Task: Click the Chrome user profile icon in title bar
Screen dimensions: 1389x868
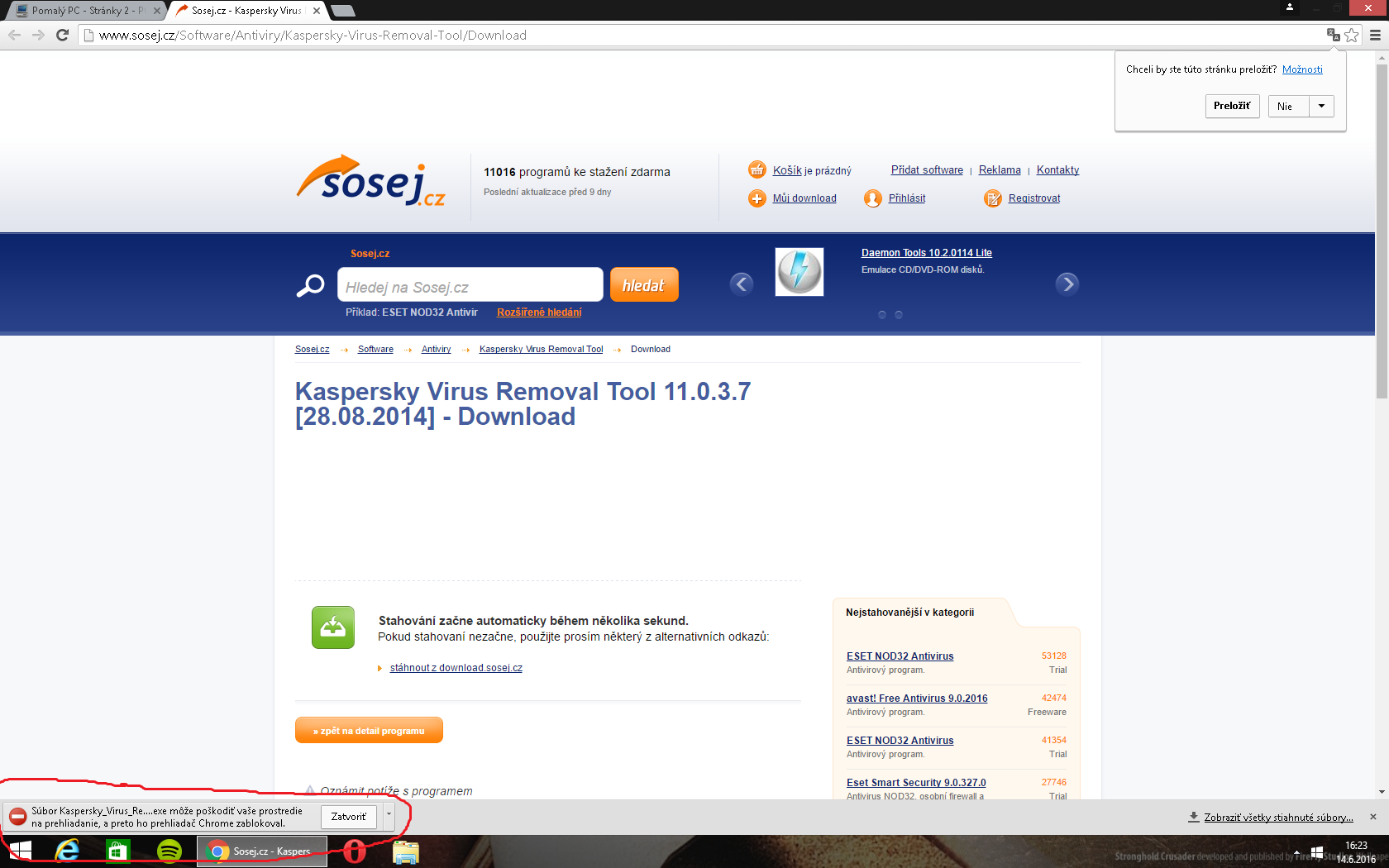Action: click(x=1289, y=7)
